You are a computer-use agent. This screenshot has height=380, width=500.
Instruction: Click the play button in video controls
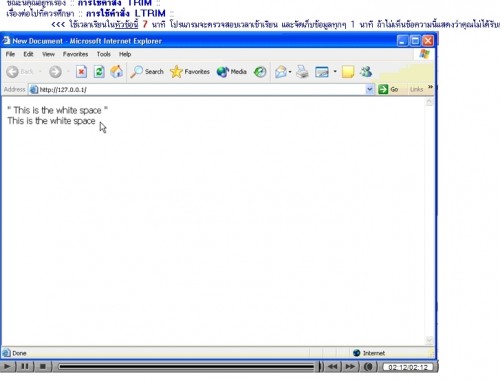(7, 366)
